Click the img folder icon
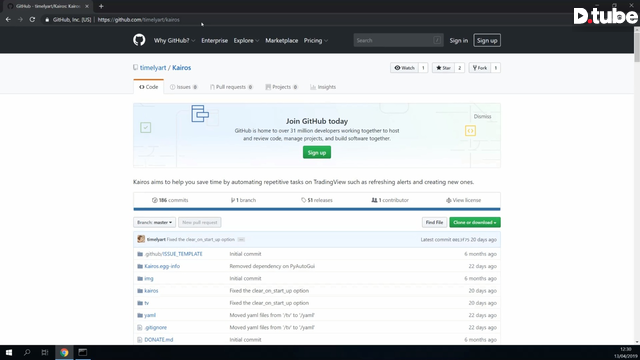 point(140,278)
